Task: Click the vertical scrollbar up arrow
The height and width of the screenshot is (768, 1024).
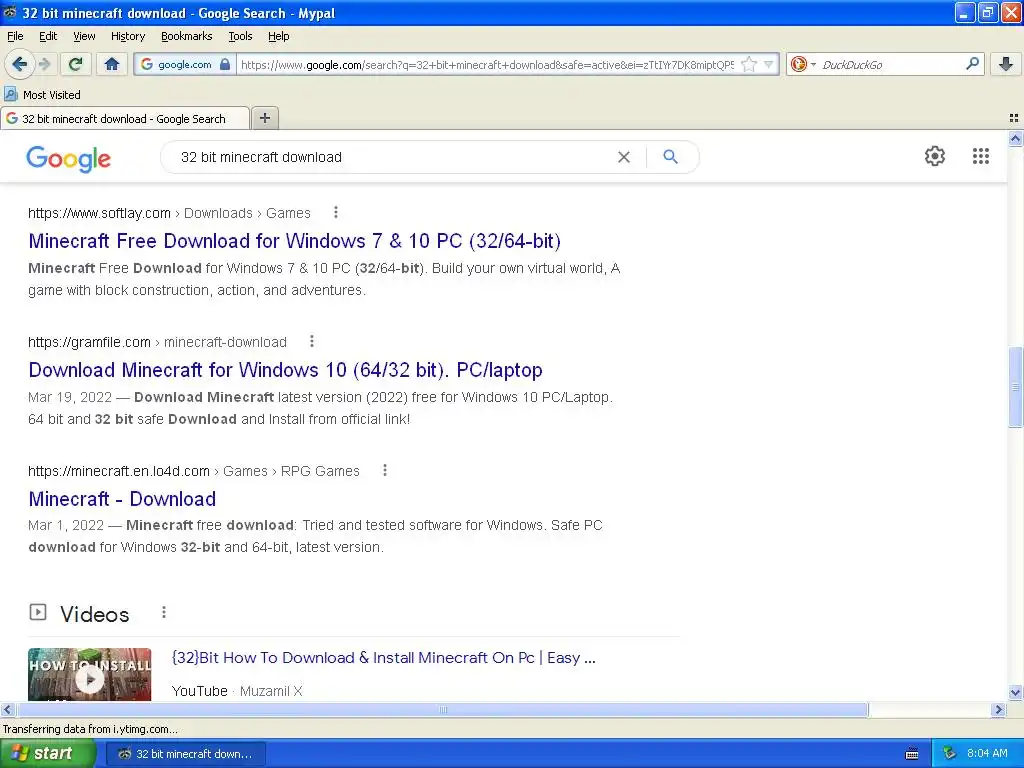Action: click(x=1015, y=138)
